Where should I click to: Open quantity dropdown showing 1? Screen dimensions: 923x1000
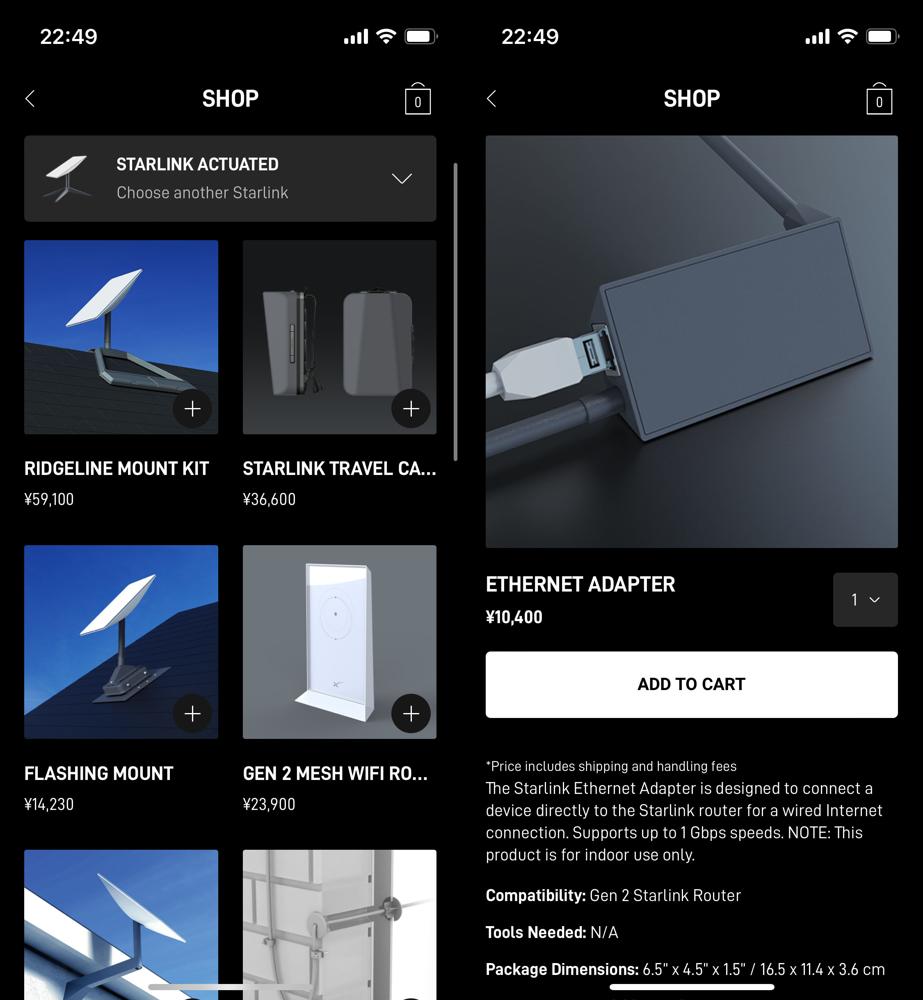pyautogui.click(x=865, y=599)
